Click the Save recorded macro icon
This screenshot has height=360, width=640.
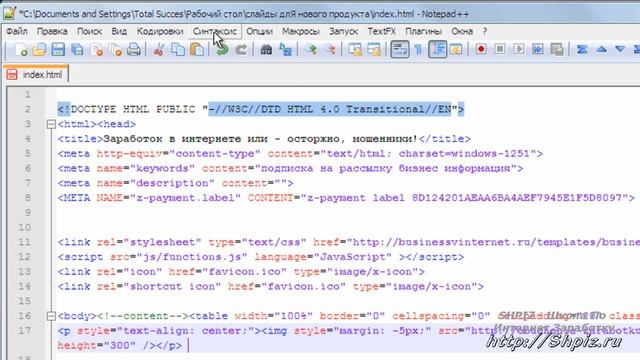tap(557, 49)
